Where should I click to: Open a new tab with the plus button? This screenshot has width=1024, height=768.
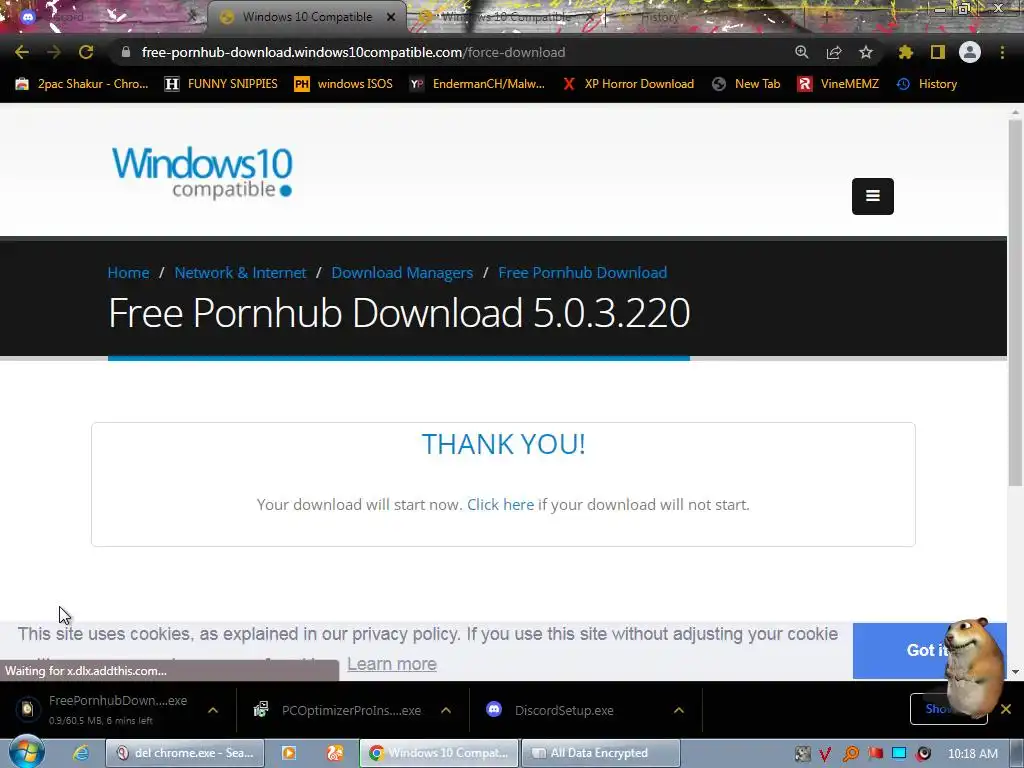coord(826,17)
